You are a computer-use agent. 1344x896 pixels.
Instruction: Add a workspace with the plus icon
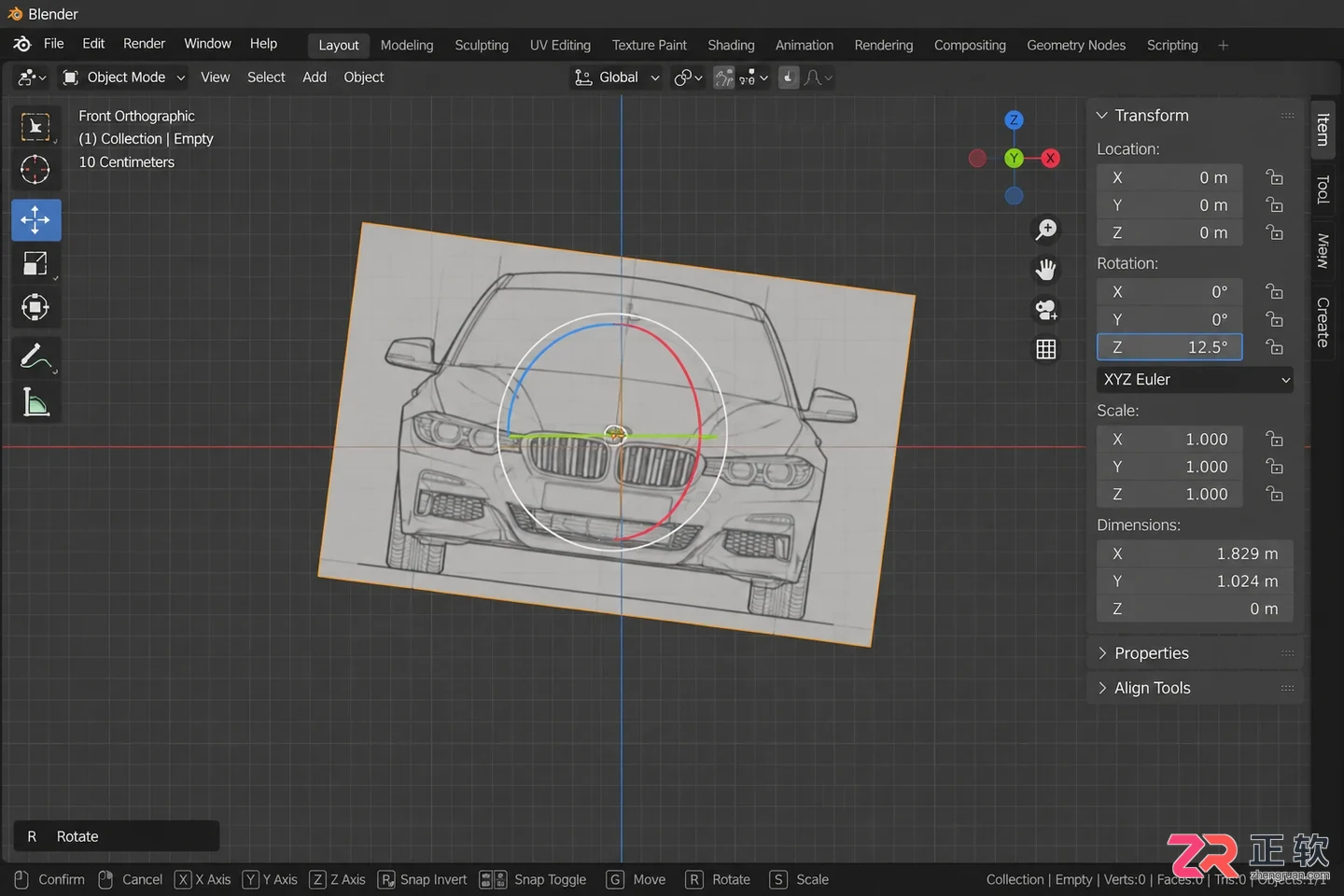point(1224,45)
